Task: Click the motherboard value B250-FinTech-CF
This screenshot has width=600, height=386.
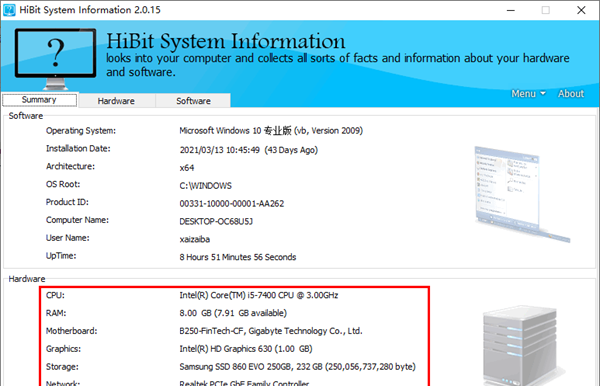Action: (271, 331)
